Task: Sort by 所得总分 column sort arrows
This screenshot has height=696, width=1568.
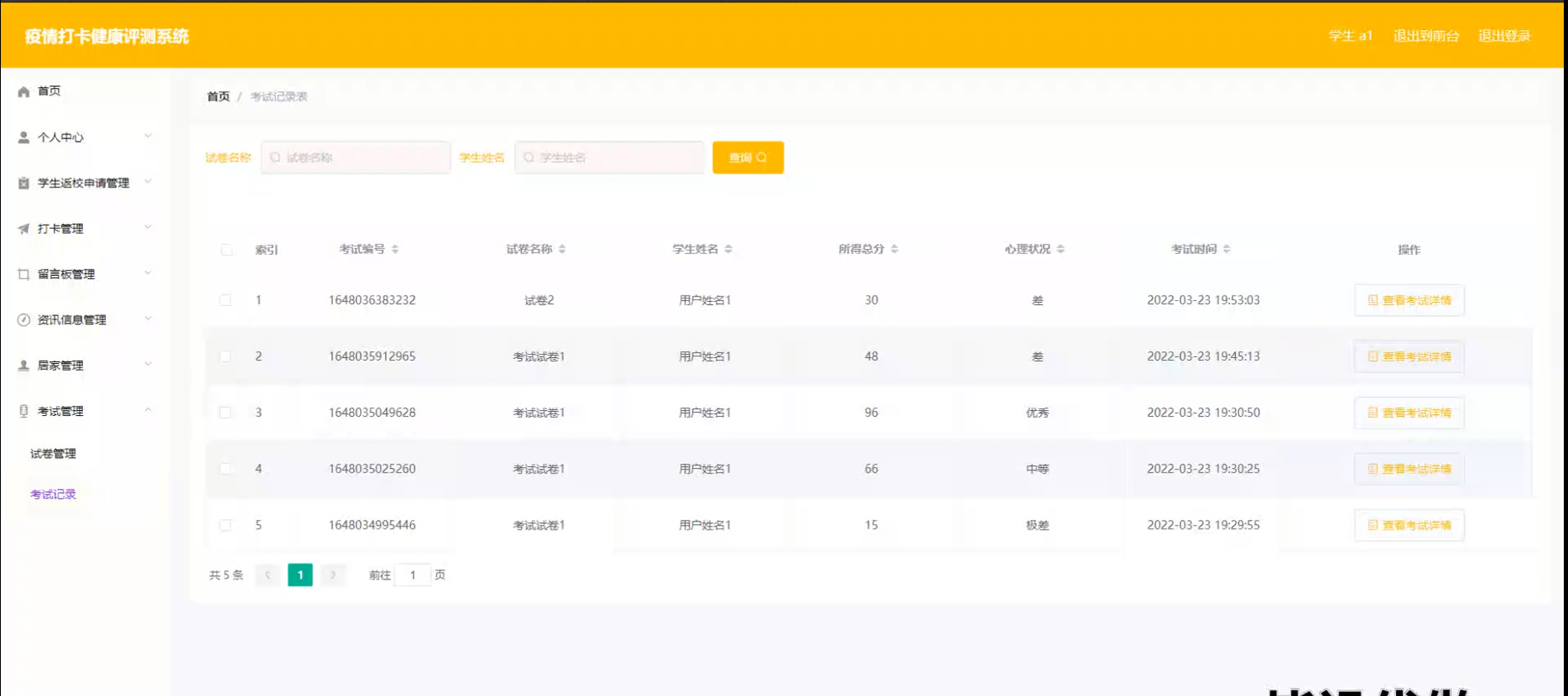Action: click(x=894, y=249)
